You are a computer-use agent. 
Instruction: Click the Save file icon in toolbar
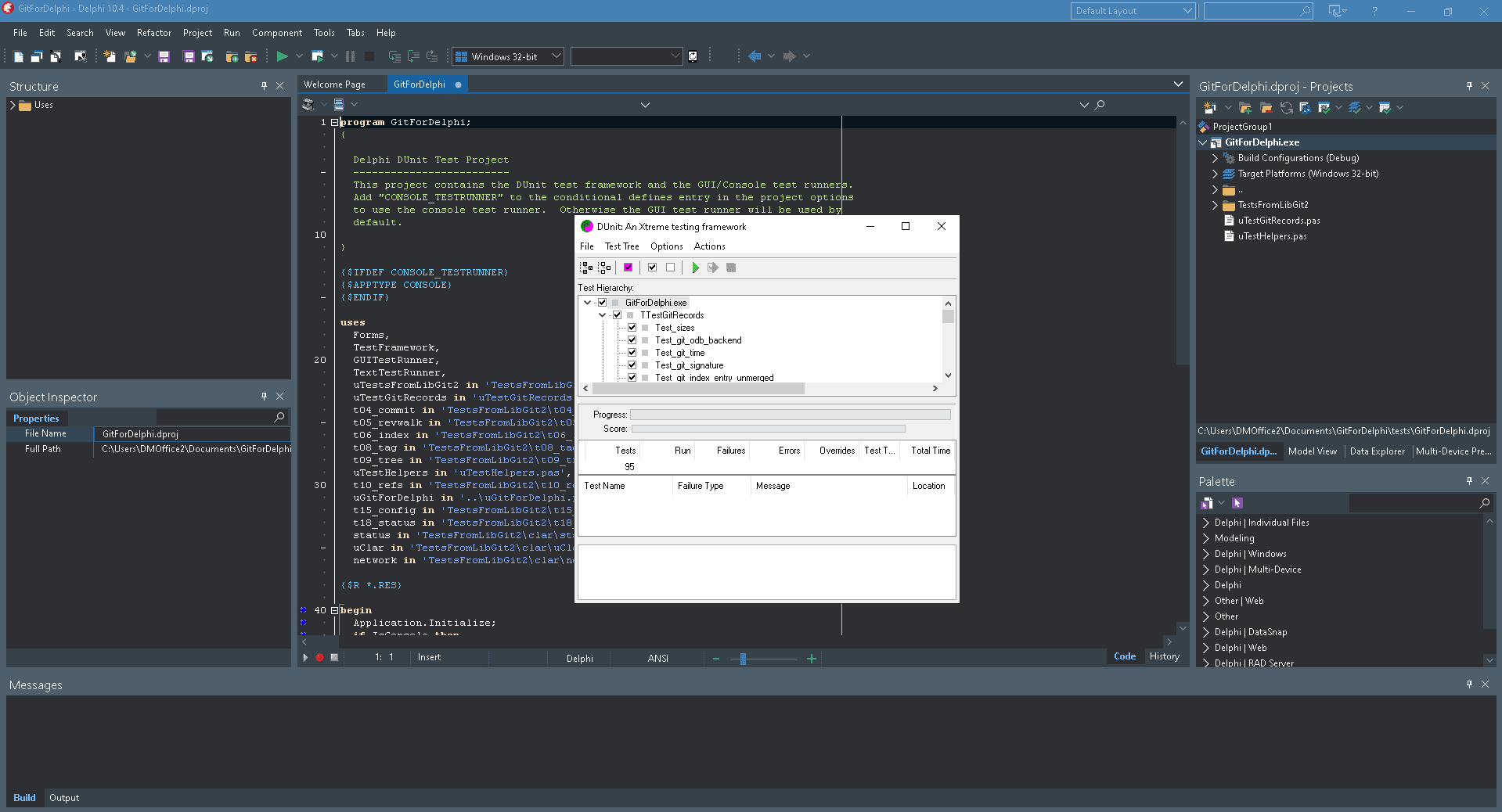[164, 56]
